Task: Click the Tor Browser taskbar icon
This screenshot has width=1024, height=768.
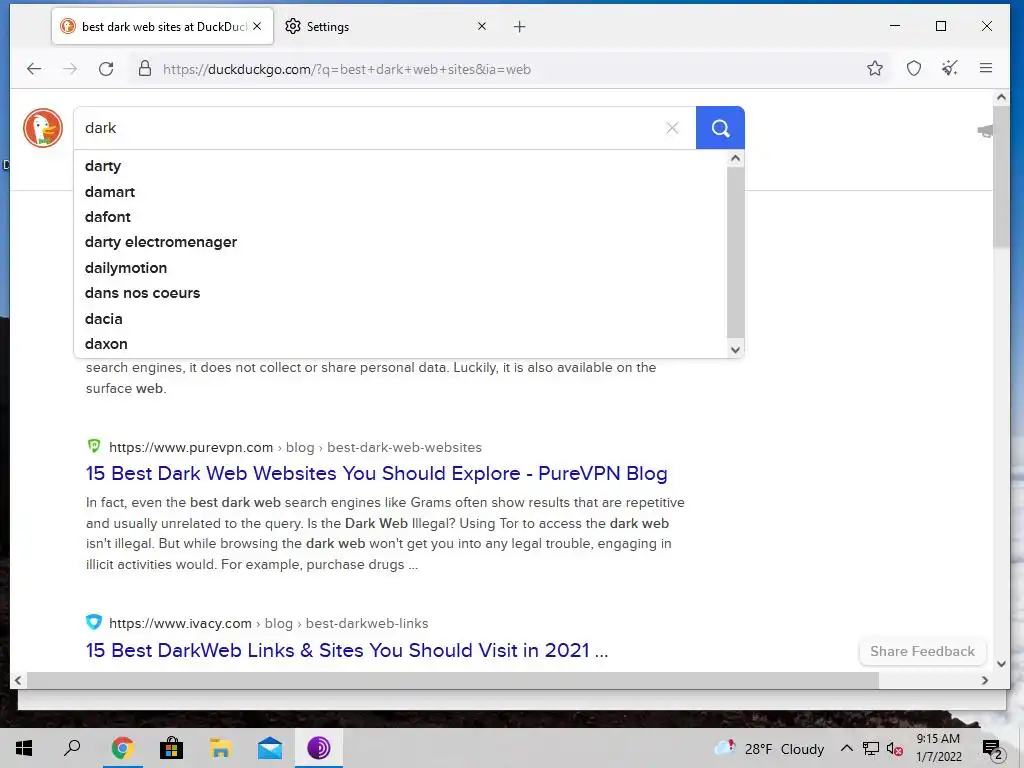Action: coord(319,748)
